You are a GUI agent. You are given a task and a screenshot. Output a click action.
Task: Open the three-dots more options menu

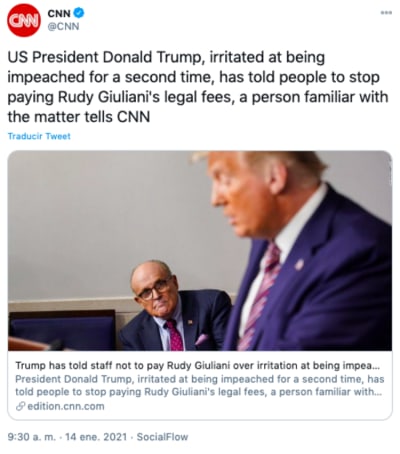(386, 13)
